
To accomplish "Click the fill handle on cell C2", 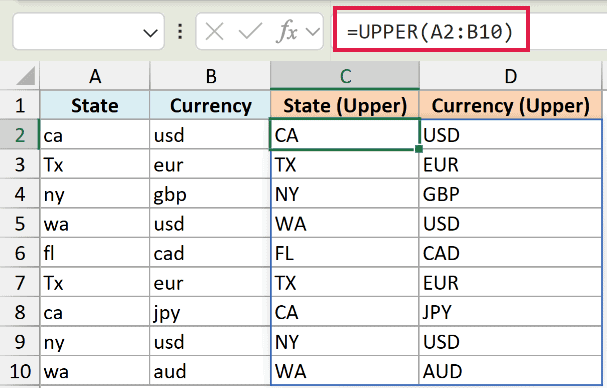I will (x=418, y=149).
